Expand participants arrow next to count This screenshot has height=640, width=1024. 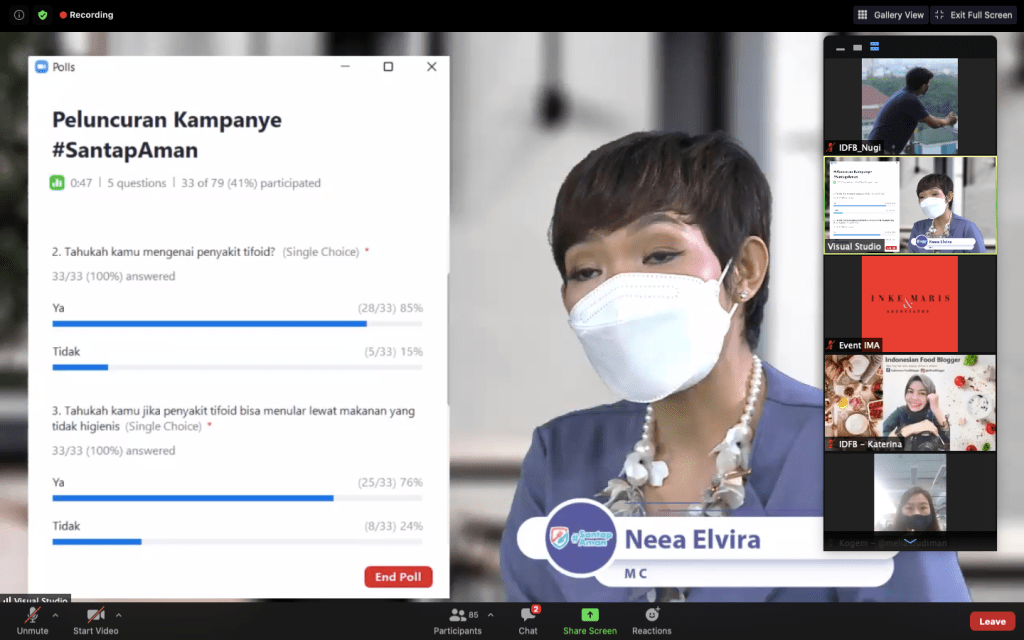tap(490, 615)
